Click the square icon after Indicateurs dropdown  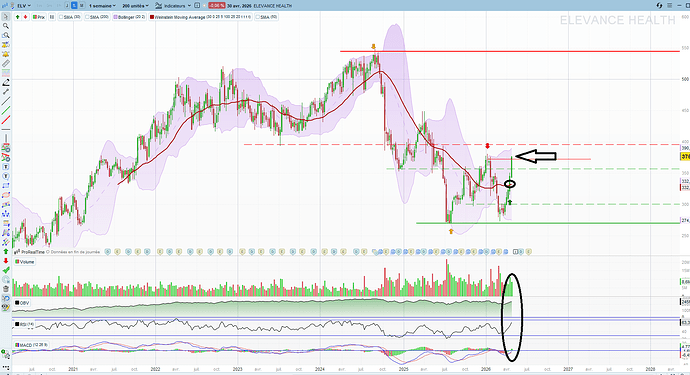(x=197, y=6)
